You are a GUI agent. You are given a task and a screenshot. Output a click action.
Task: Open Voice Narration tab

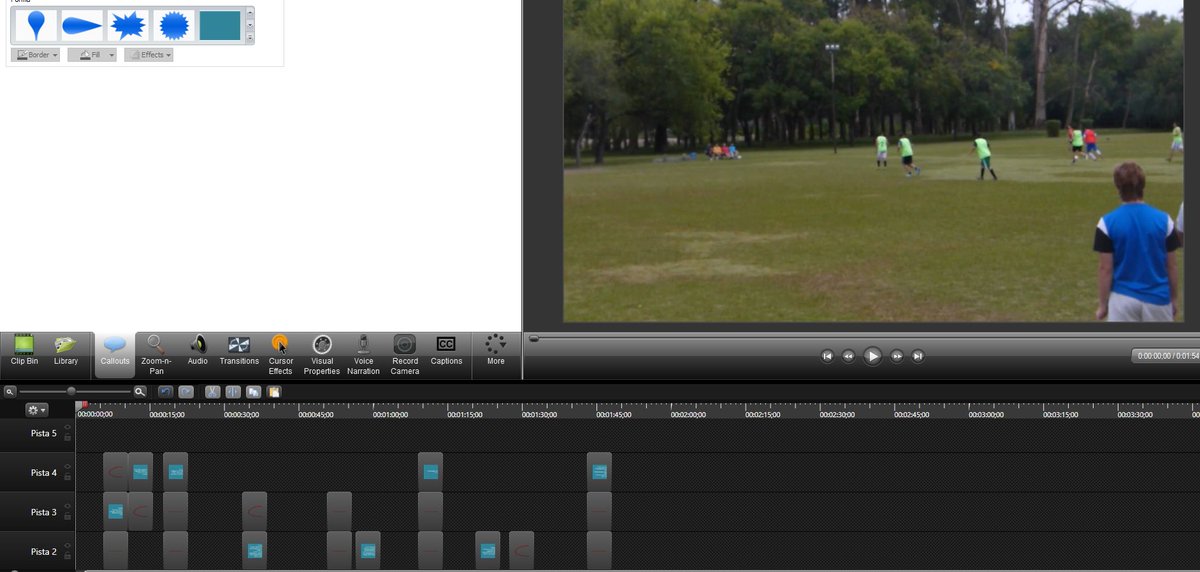coord(364,354)
